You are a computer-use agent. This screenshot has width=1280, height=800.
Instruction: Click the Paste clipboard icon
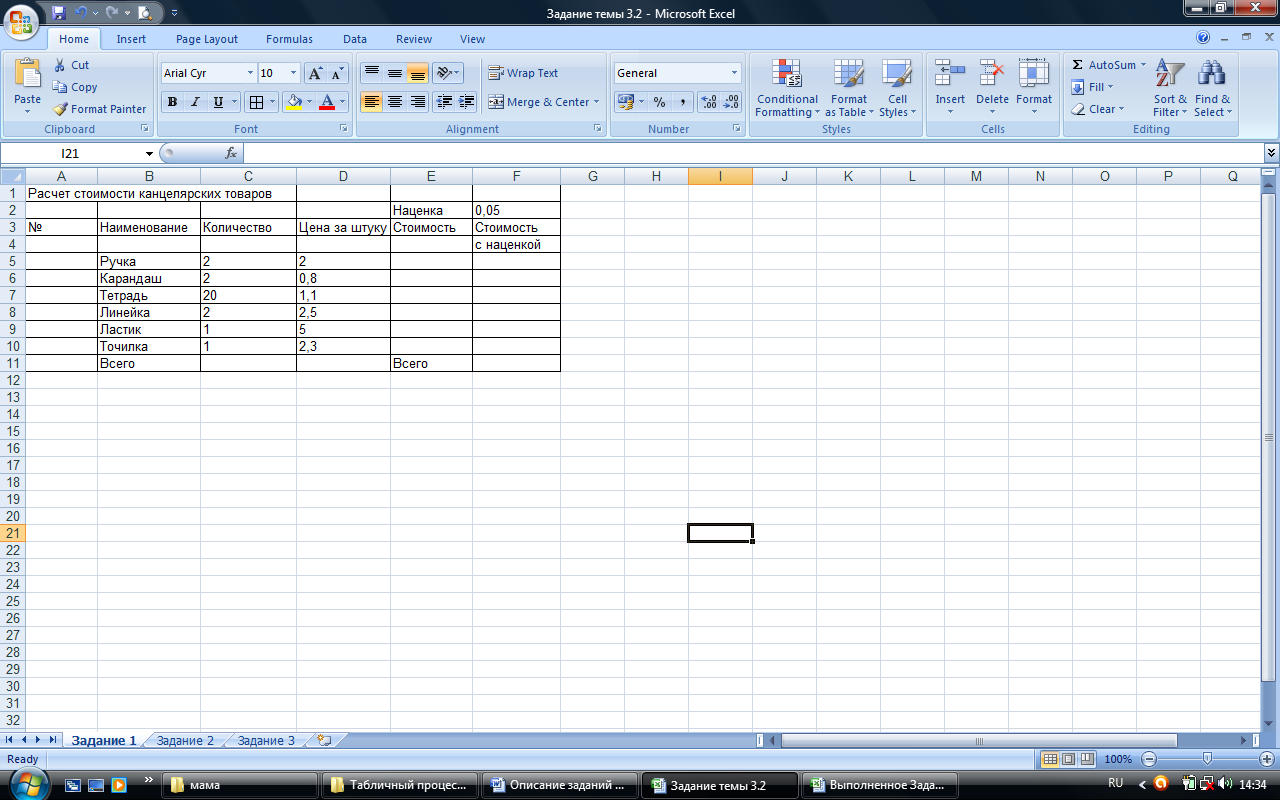28,74
